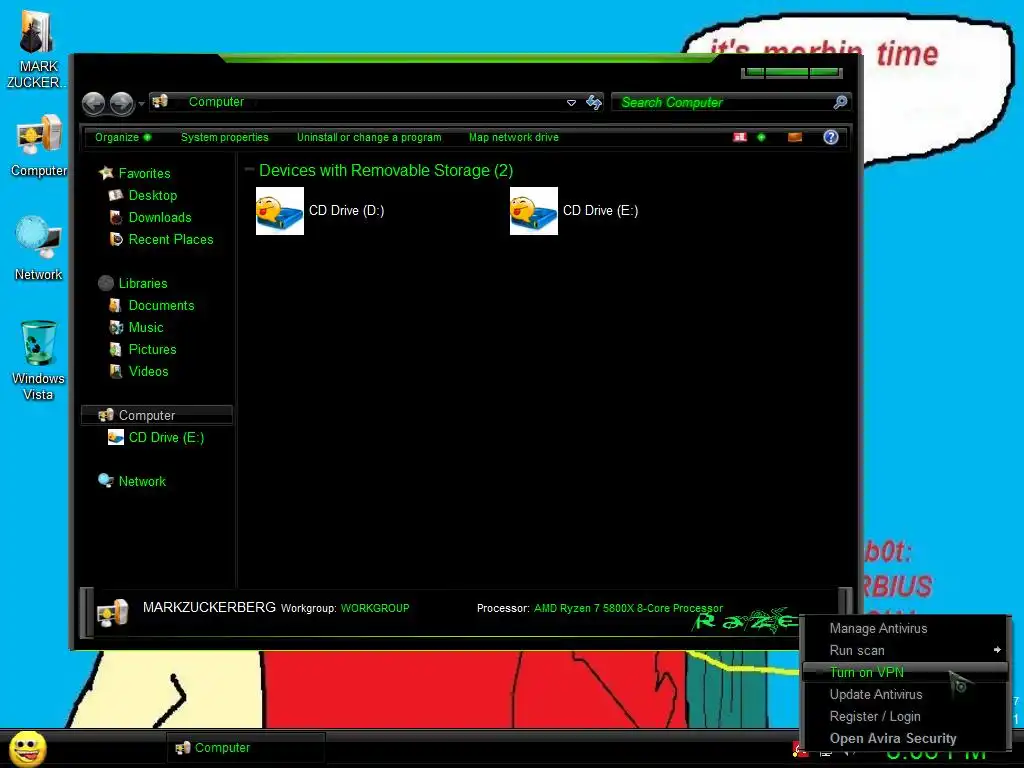Open Downloads under Favorites
The image size is (1024, 768).
click(x=160, y=217)
